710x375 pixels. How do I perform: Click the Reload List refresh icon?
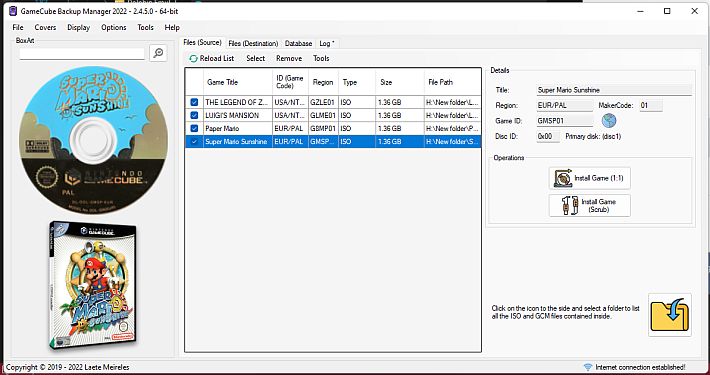193,58
